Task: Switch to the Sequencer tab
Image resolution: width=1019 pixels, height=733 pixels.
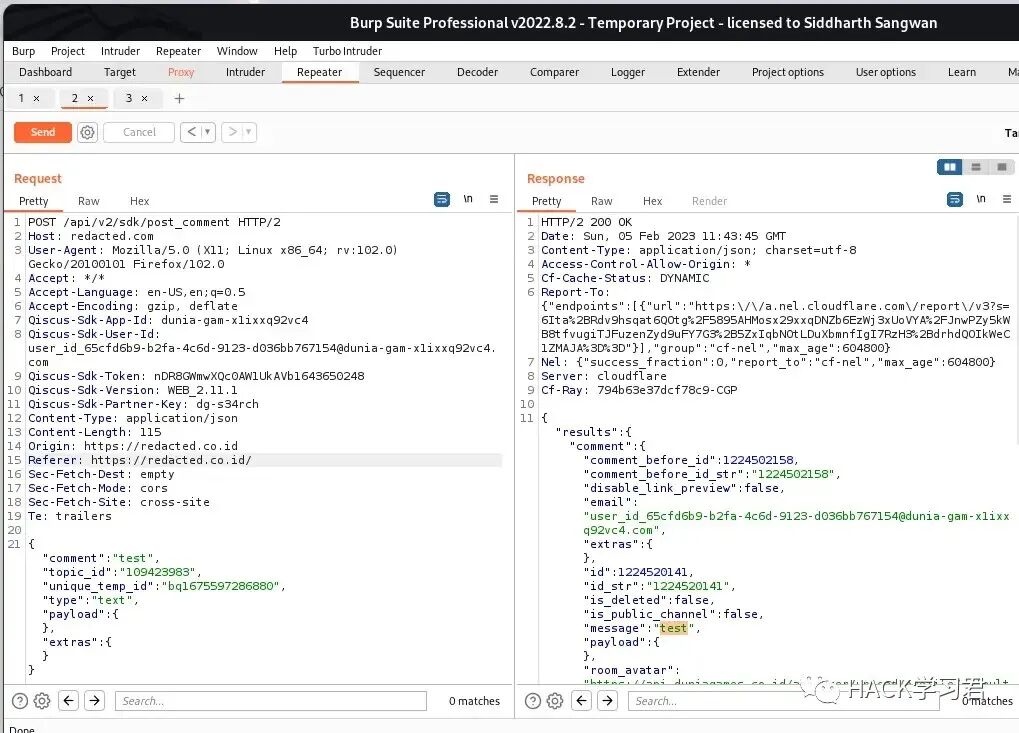Action: tap(399, 72)
